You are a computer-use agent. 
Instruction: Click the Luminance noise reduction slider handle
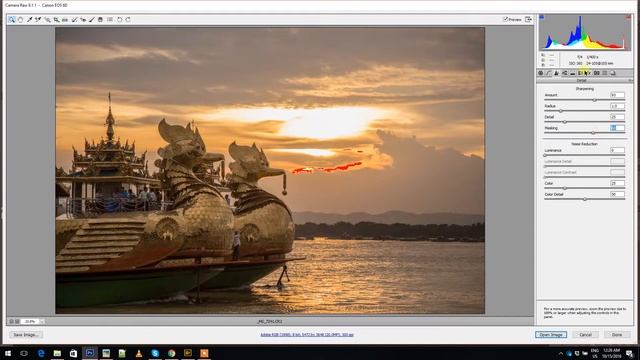[x=545, y=155]
